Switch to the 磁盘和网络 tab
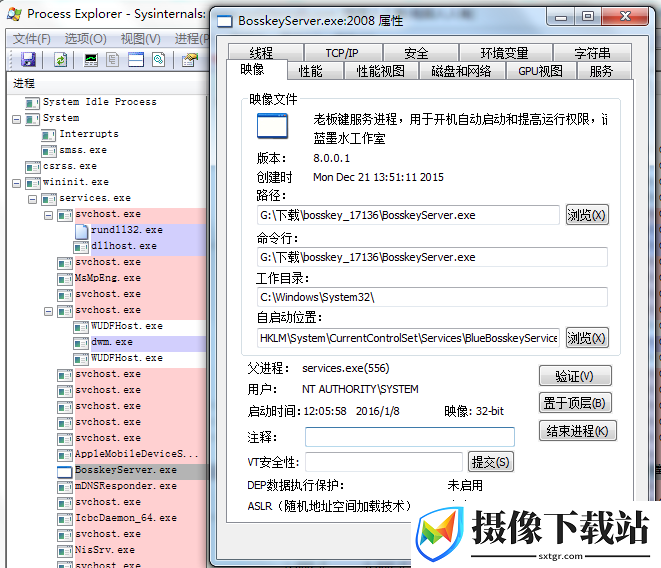The width and height of the screenshot is (661, 568). (461, 71)
